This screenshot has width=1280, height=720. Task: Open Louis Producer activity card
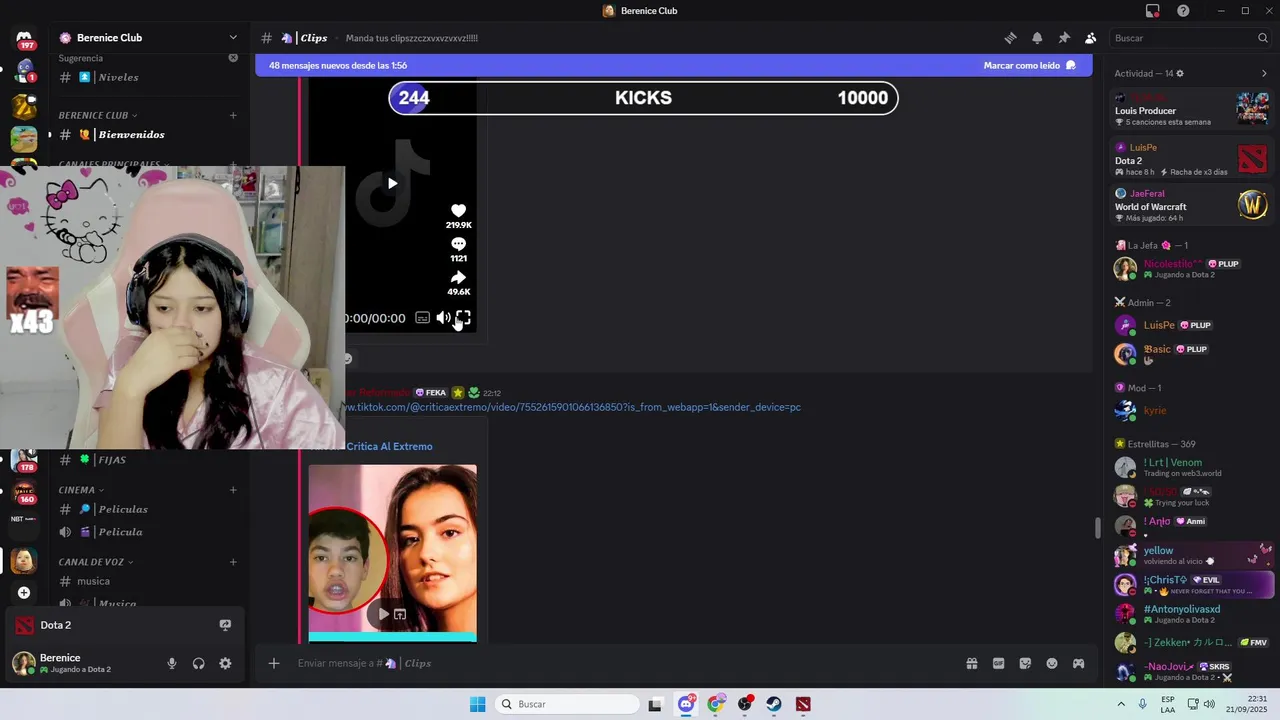coord(1192,108)
